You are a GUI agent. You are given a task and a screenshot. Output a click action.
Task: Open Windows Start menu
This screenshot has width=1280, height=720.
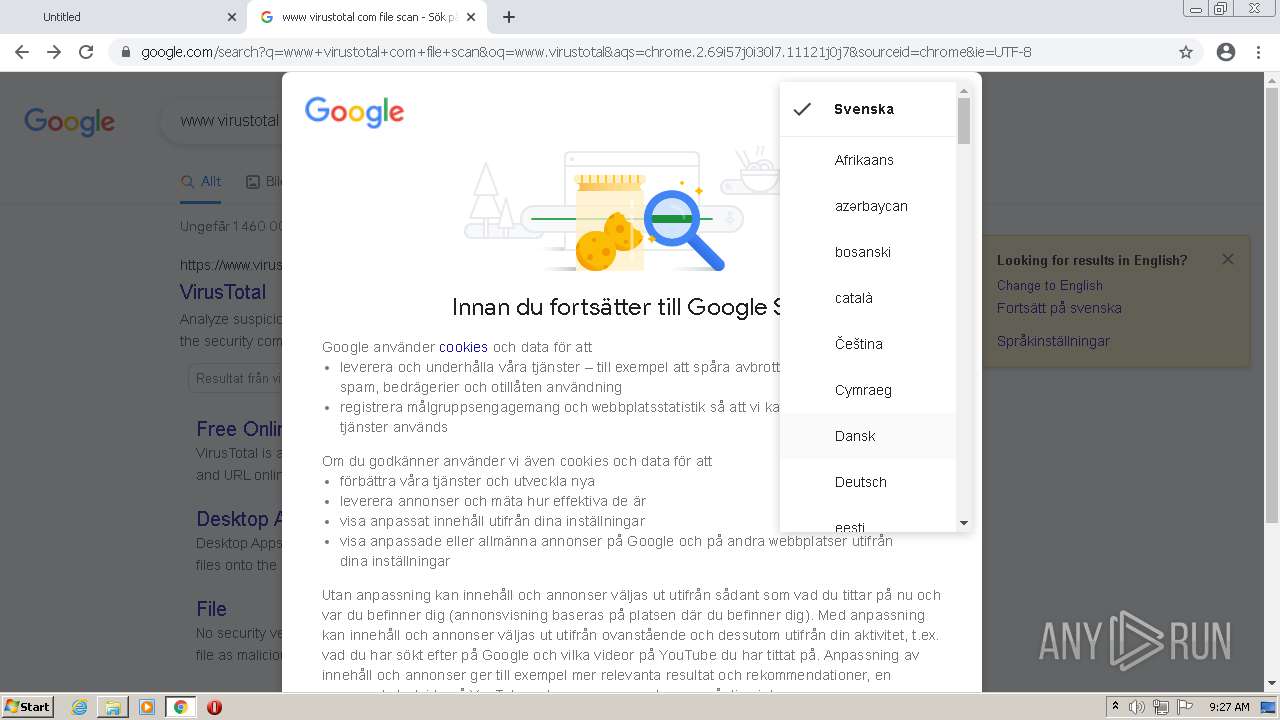28,706
